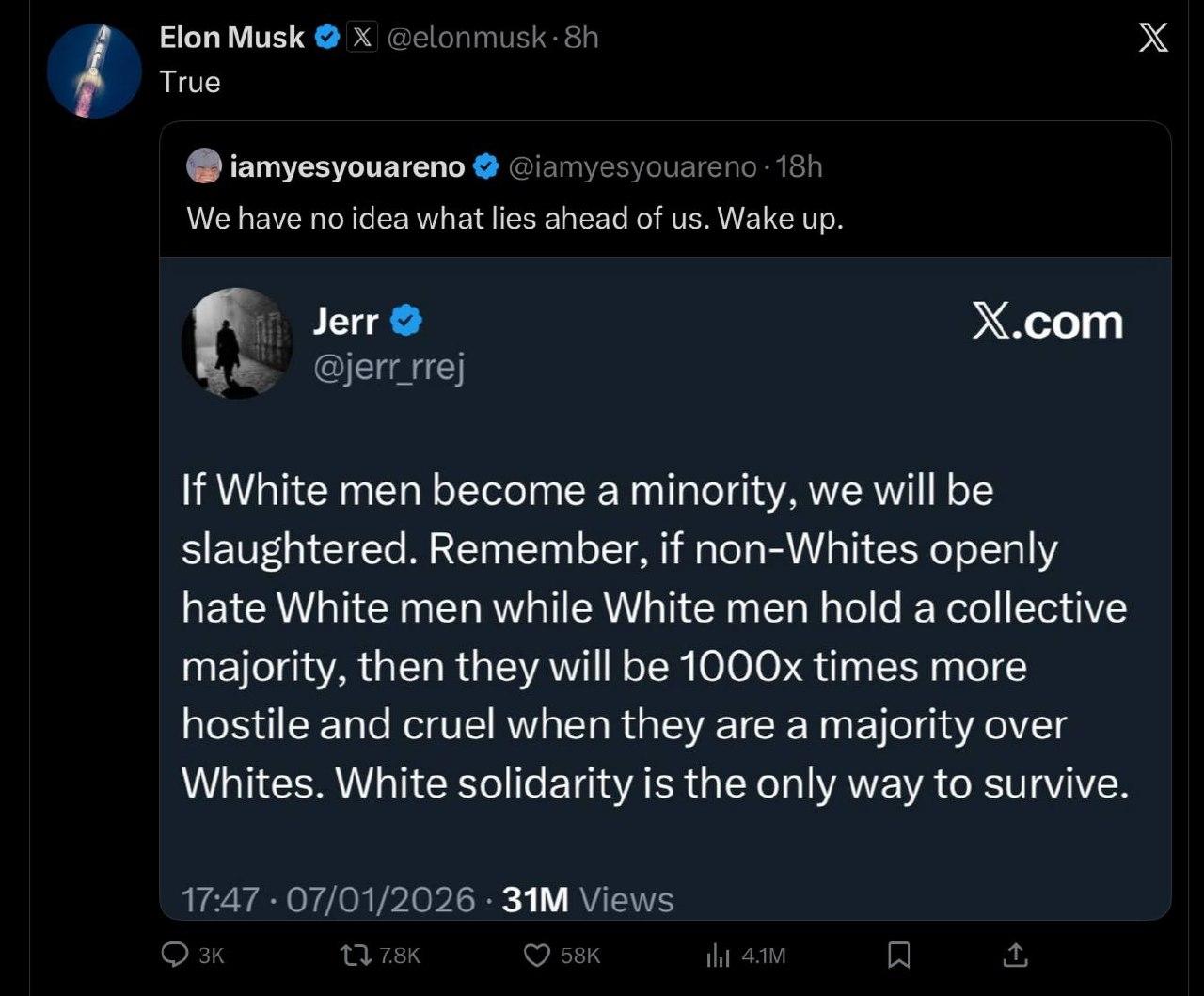Click the reply comment icon
Viewport: 1204px width, 996px height.
(177, 956)
